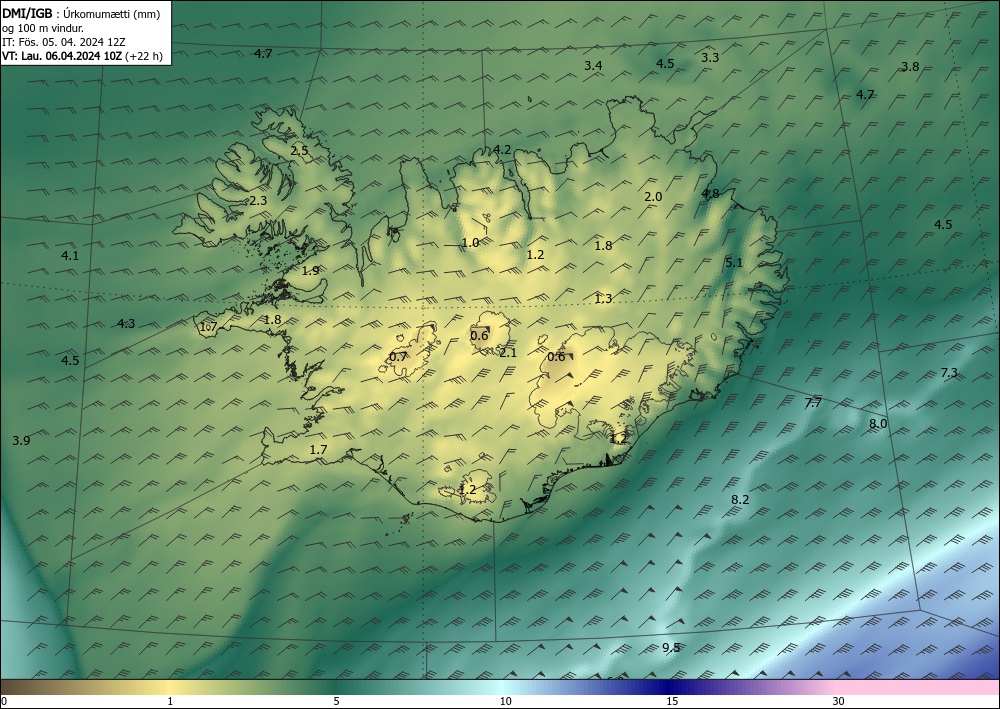Click the 2.5 value over the Westfjords
Image resolution: width=1000 pixels, height=709 pixels.
pos(299,151)
